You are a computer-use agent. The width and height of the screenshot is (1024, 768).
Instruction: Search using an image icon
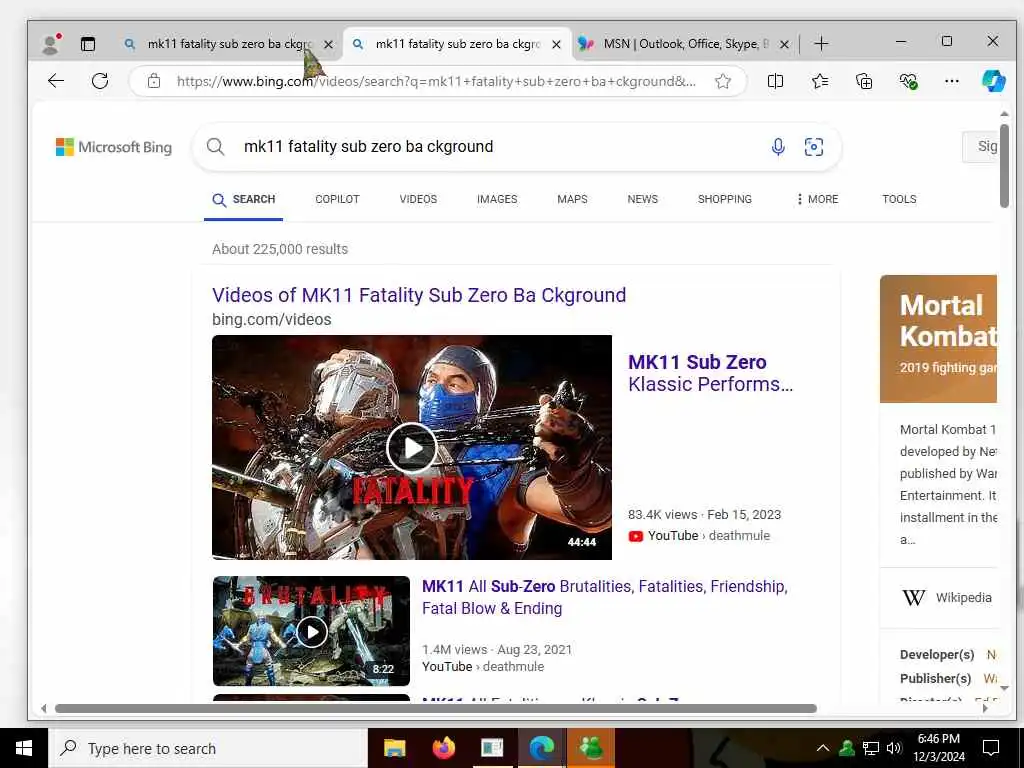tap(814, 147)
